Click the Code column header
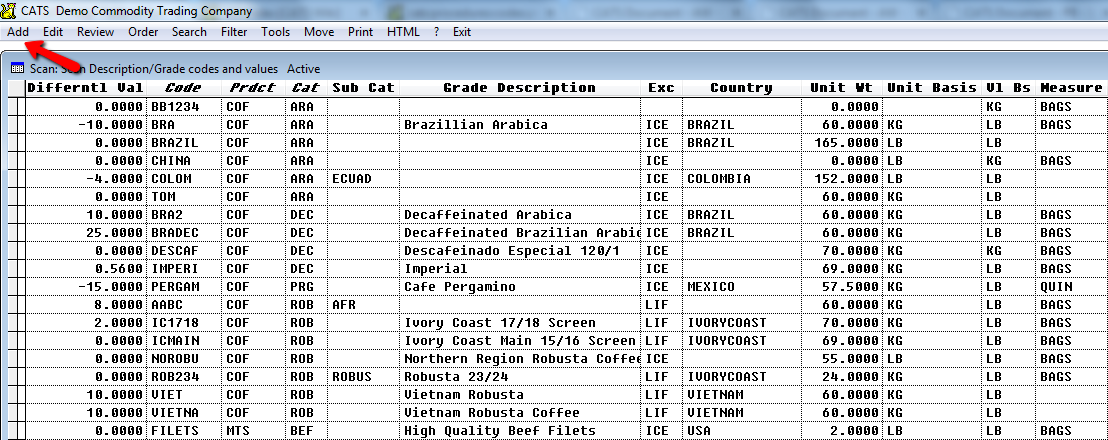 pyautogui.click(x=183, y=88)
